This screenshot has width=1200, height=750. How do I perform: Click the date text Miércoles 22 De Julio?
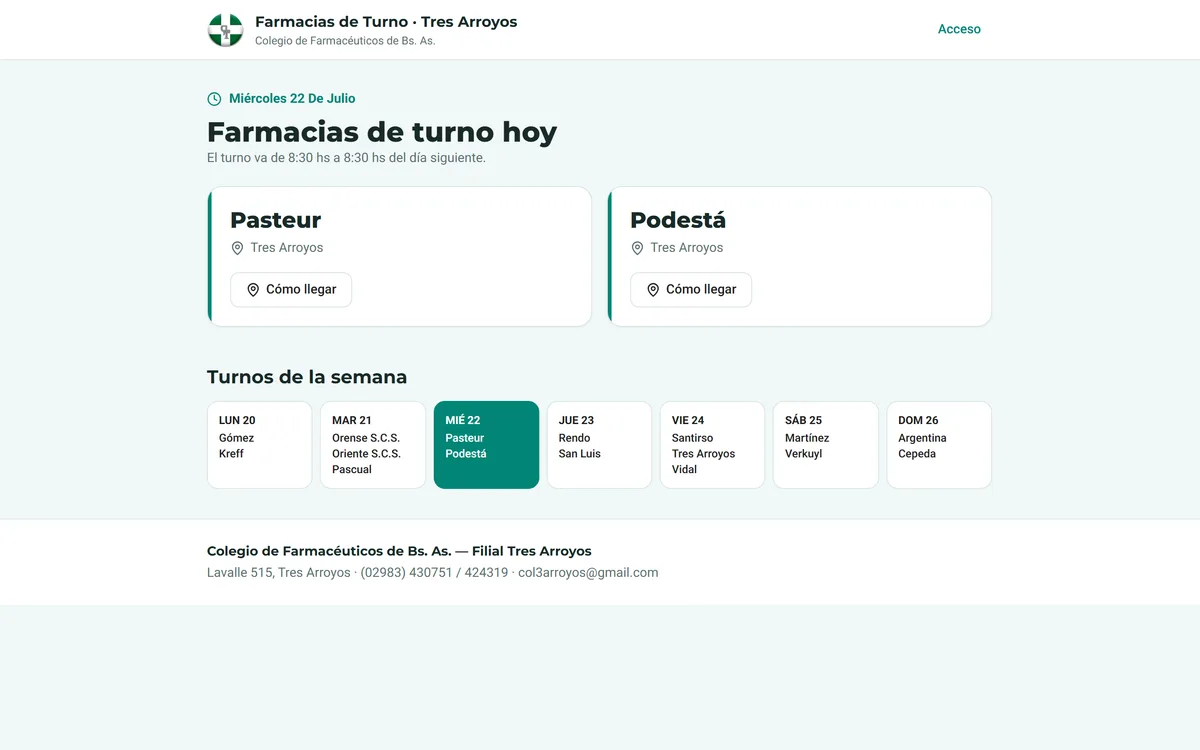[292, 99]
